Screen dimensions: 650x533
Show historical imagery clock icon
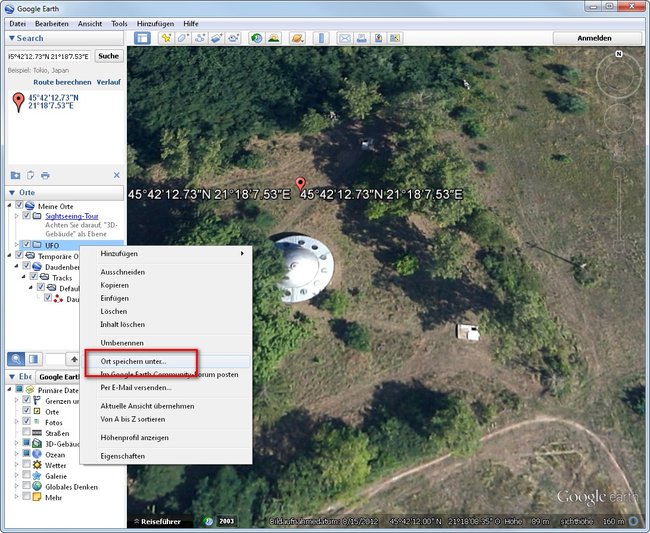(x=257, y=38)
